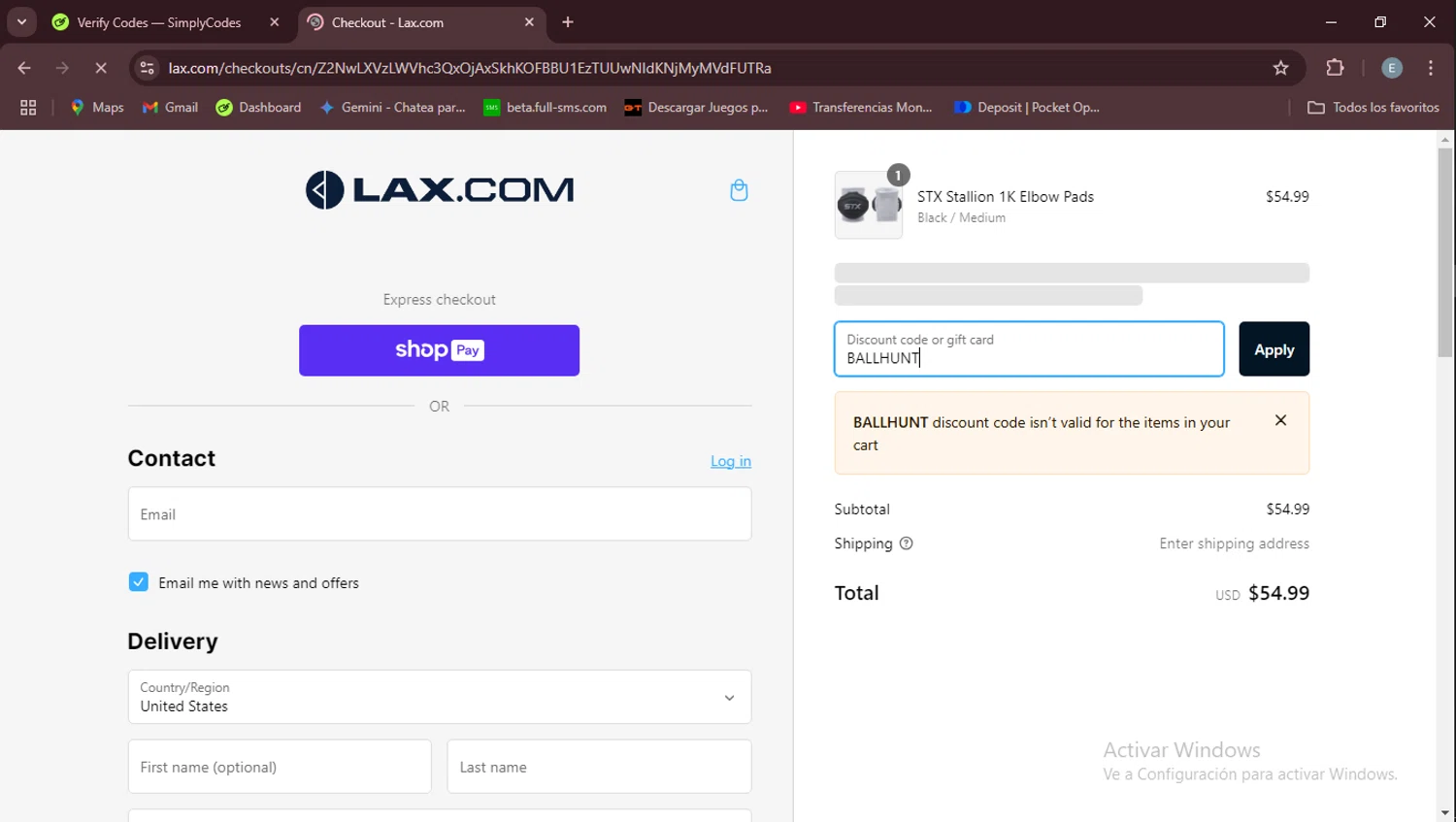Open the Todos los favoritos folder

(1373, 108)
